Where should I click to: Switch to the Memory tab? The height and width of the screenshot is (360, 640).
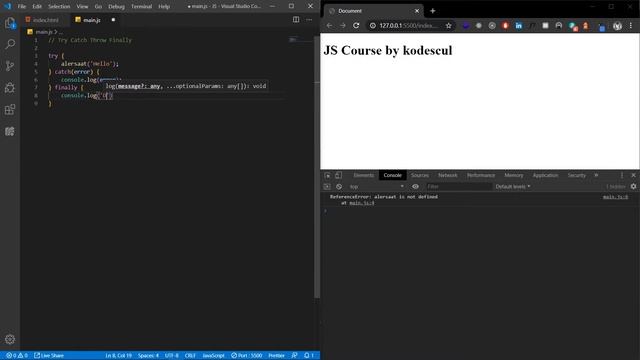pyautogui.click(x=513, y=175)
